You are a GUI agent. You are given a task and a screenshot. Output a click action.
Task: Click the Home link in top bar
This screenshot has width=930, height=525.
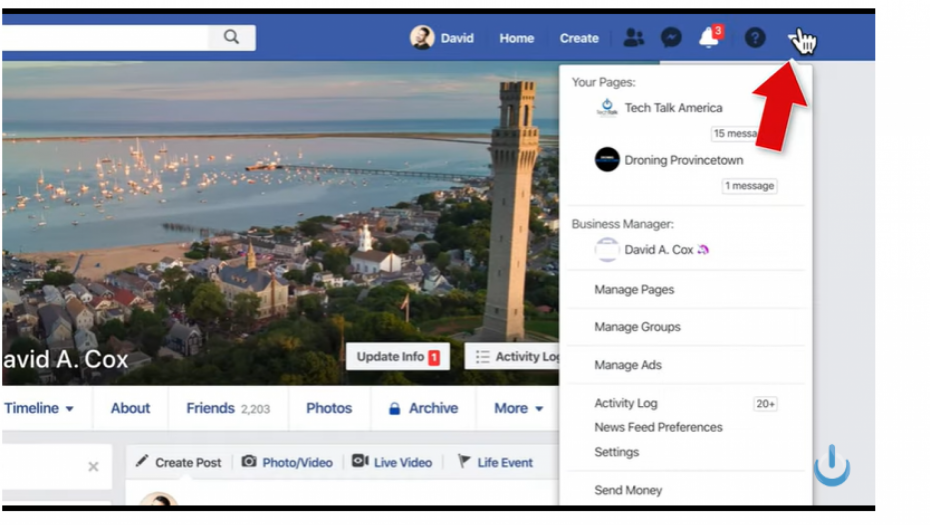(516, 38)
